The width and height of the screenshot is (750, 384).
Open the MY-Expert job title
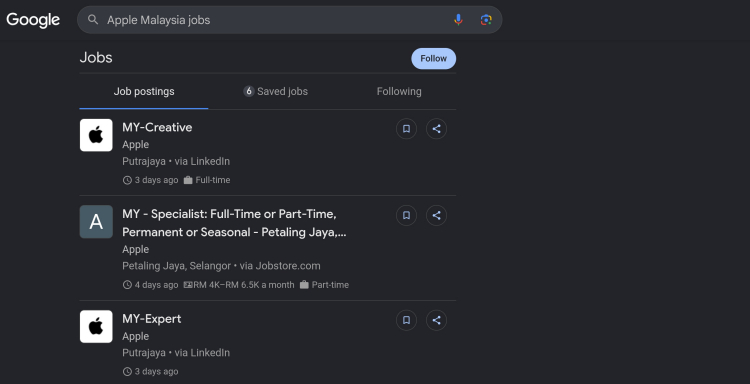point(152,318)
